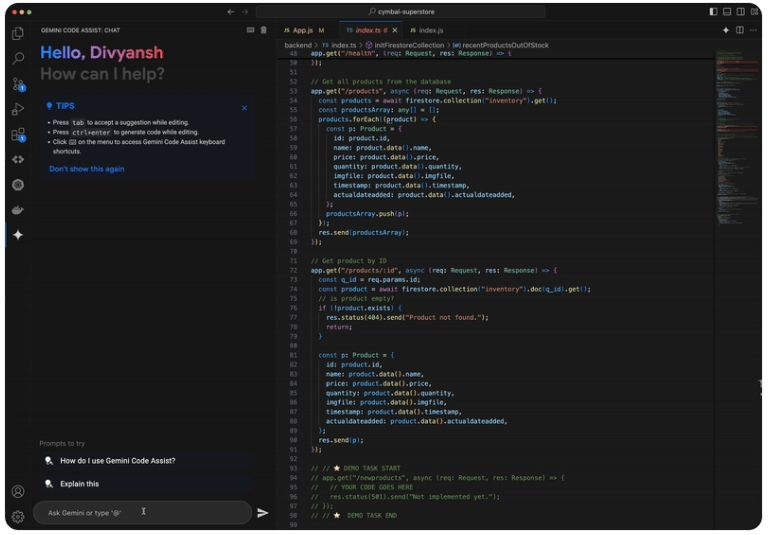This screenshot has width=770, height=535.
Task: Open the Extensions view
Action: (x=18, y=134)
